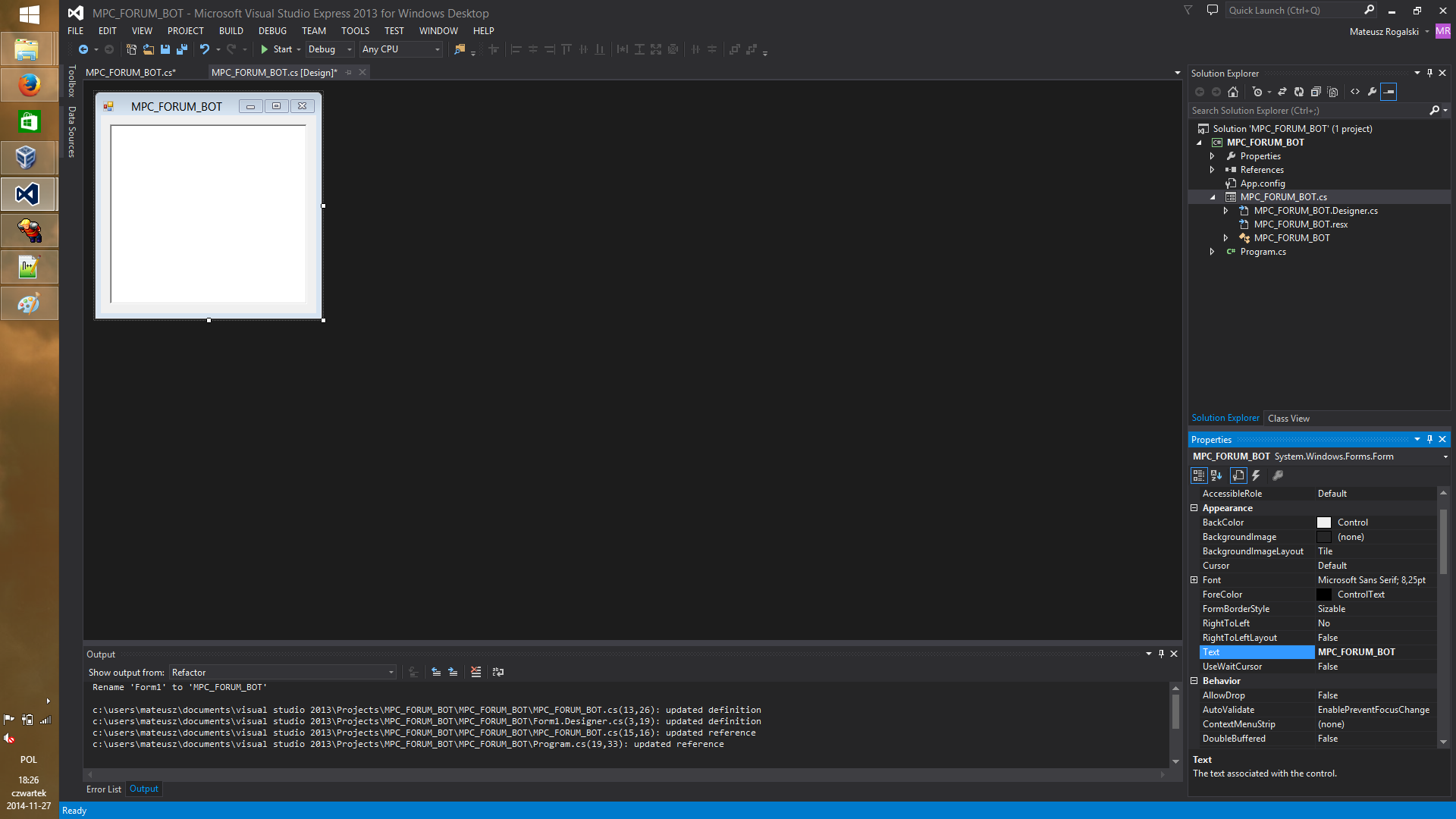Toggle Alphabetical sort in Properties panel

[x=1216, y=475]
